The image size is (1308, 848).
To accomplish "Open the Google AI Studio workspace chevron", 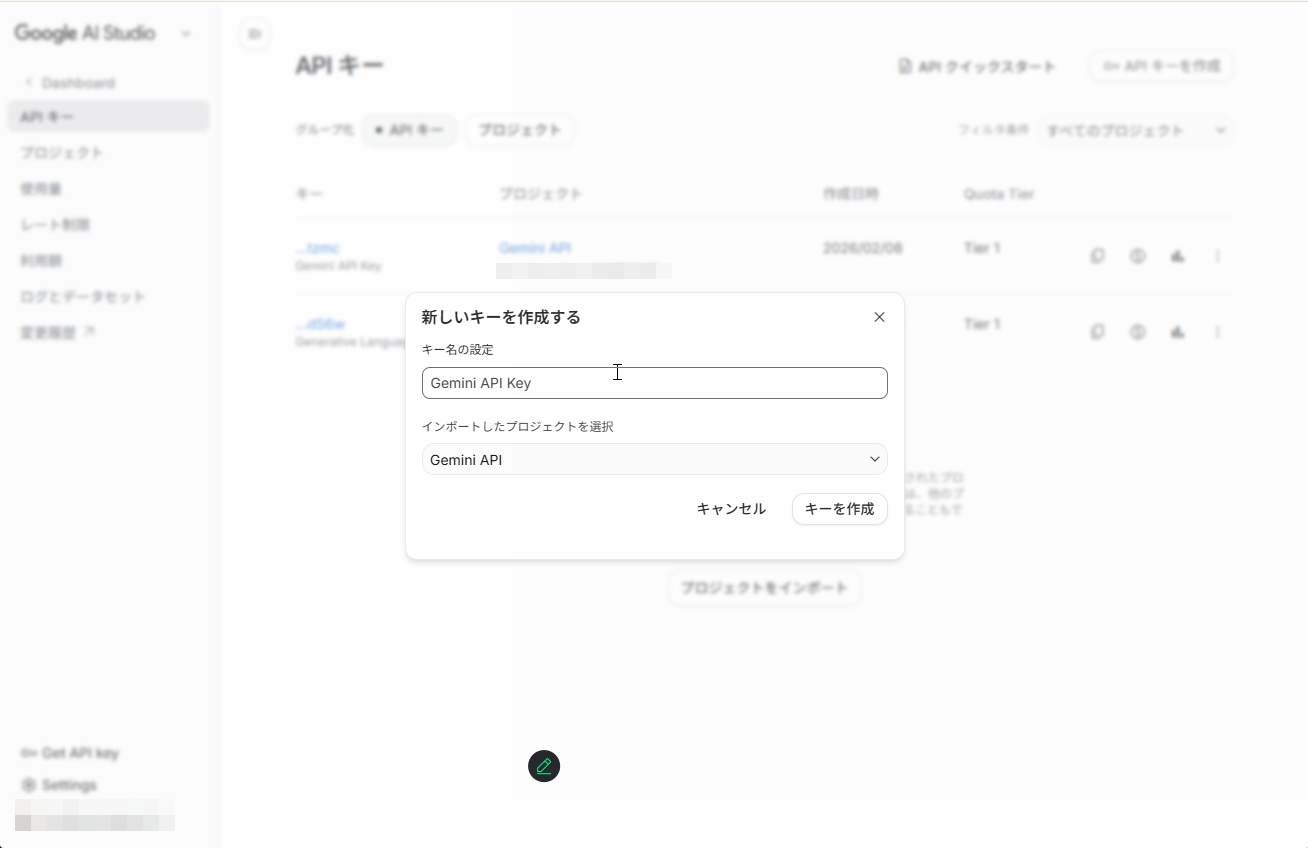I will pyautogui.click(x=186, y=33).
